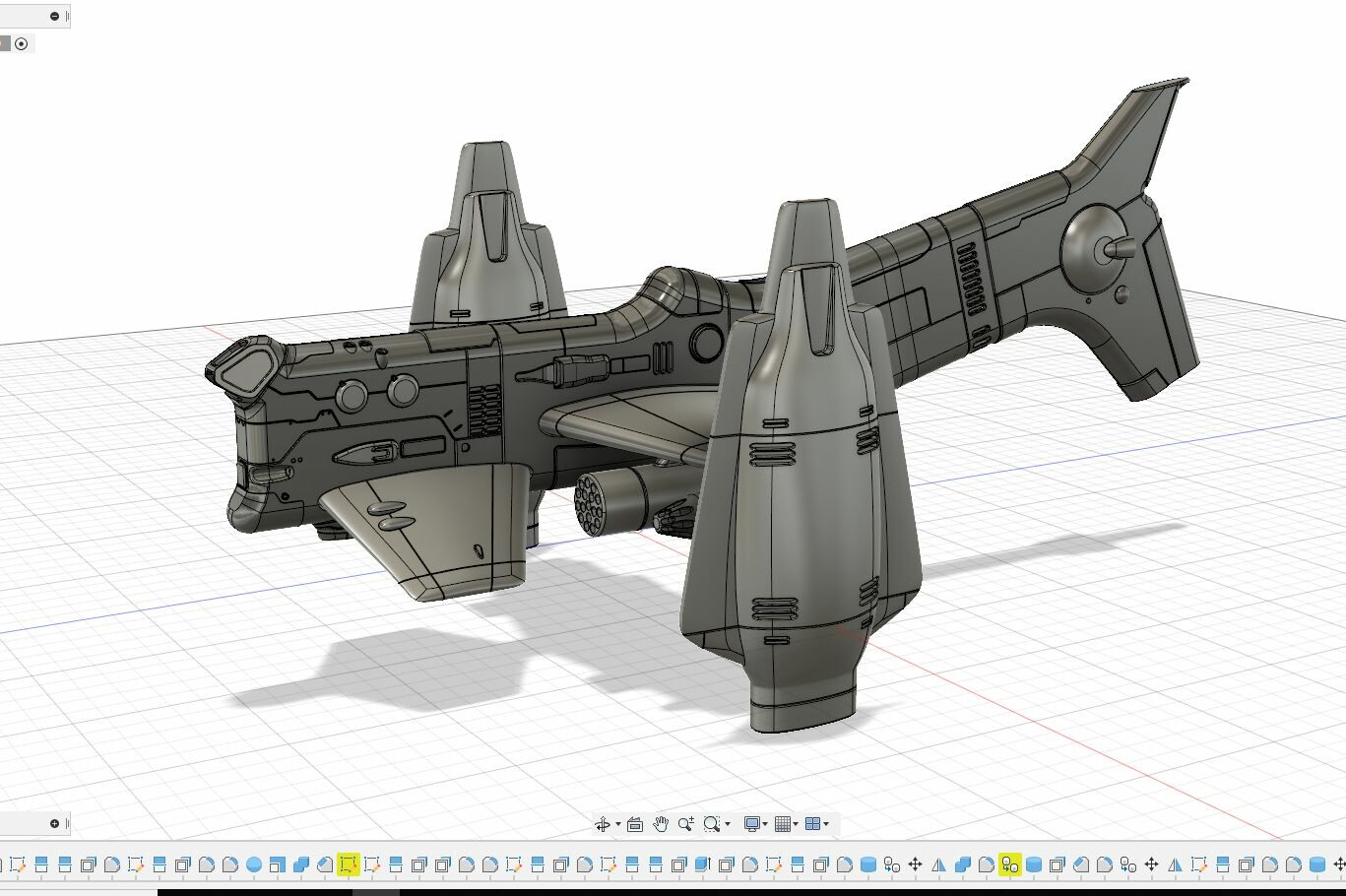The height and width of the screenshot is (896, 1346).
Task: Select the Pan tool
Action: pyautogui.click(x=661, y=824)
